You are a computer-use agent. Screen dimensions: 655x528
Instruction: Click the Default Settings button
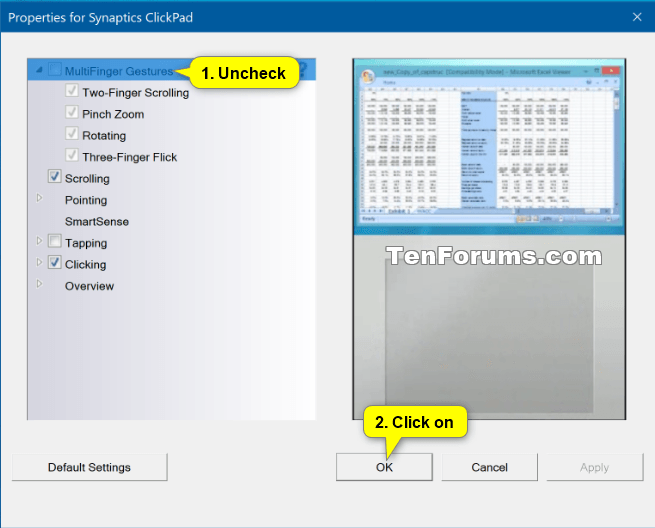pyautogui.click(x=89, y=467)
